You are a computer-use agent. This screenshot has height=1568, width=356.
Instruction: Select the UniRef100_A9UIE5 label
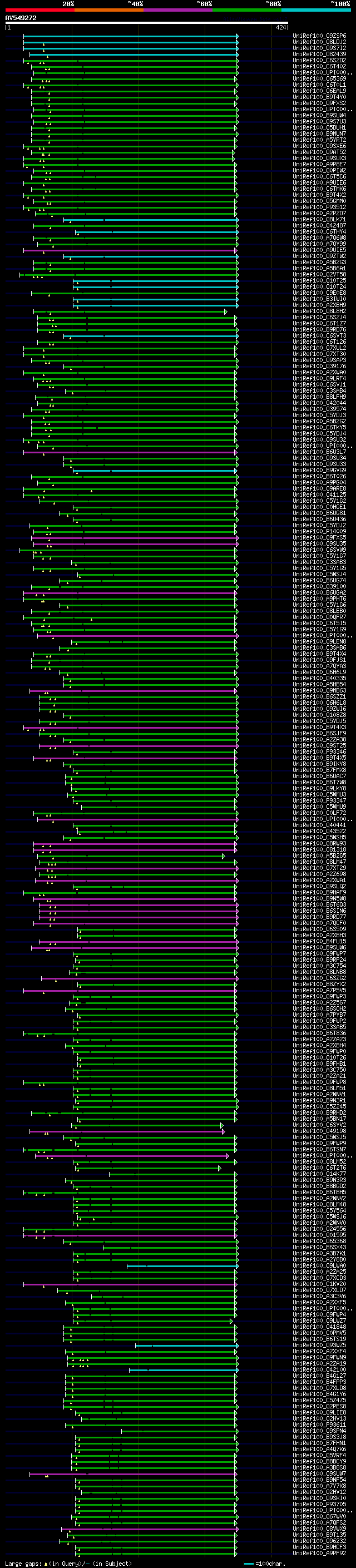tap(319, 250)
